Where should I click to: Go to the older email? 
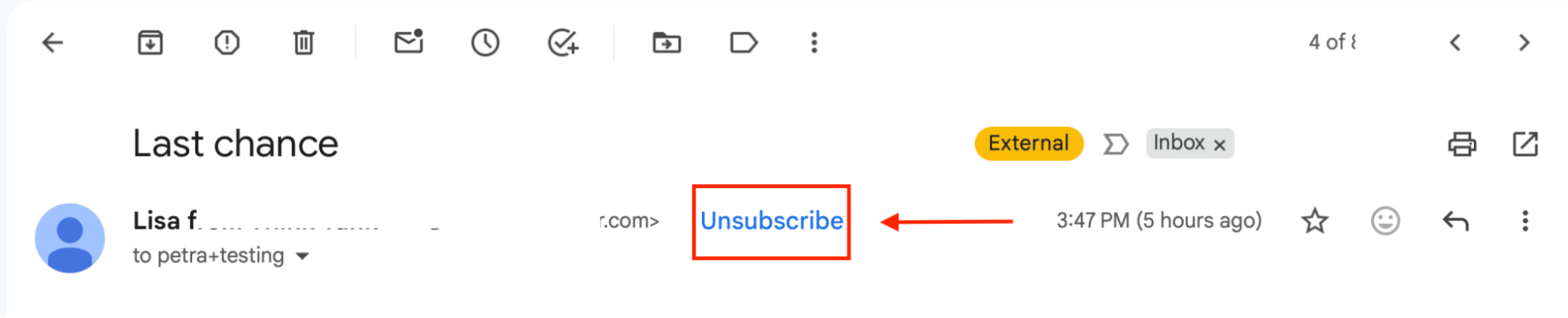click(x=1524, y=42)
